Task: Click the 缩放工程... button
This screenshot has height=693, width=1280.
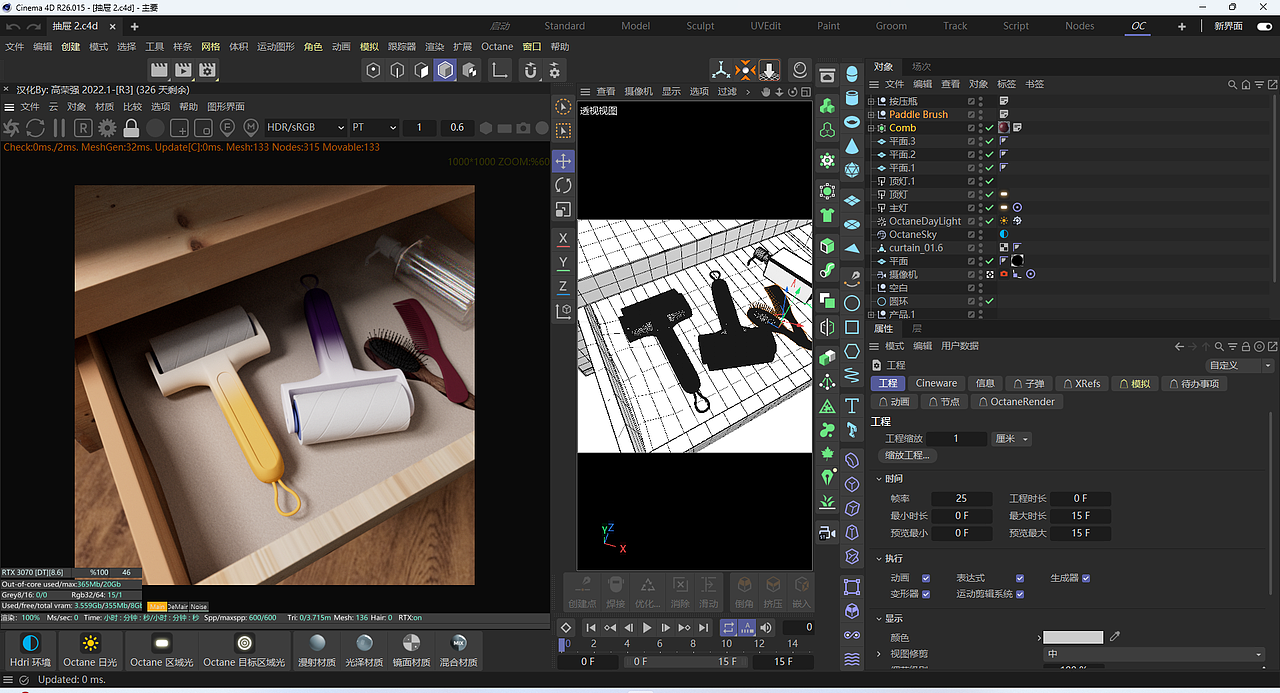Action: [x=907, y=455]
